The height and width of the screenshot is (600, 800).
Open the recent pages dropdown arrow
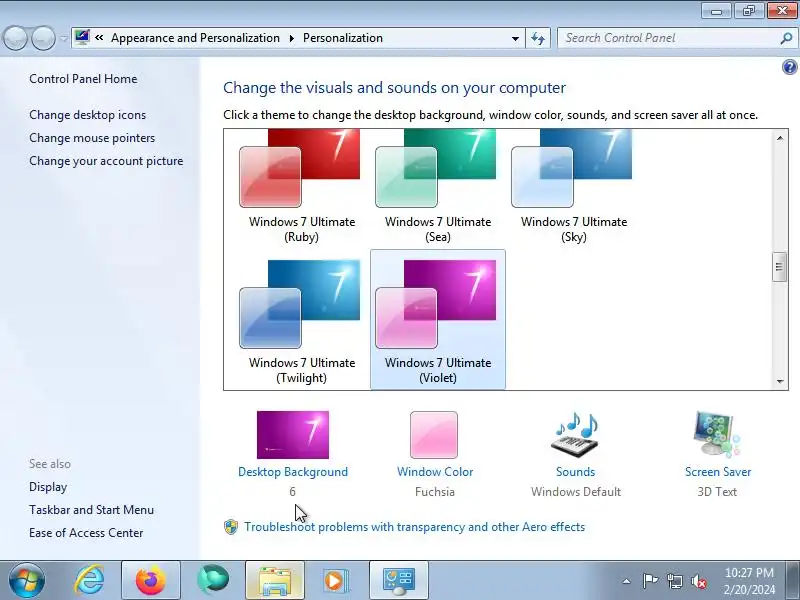(64, 38)
